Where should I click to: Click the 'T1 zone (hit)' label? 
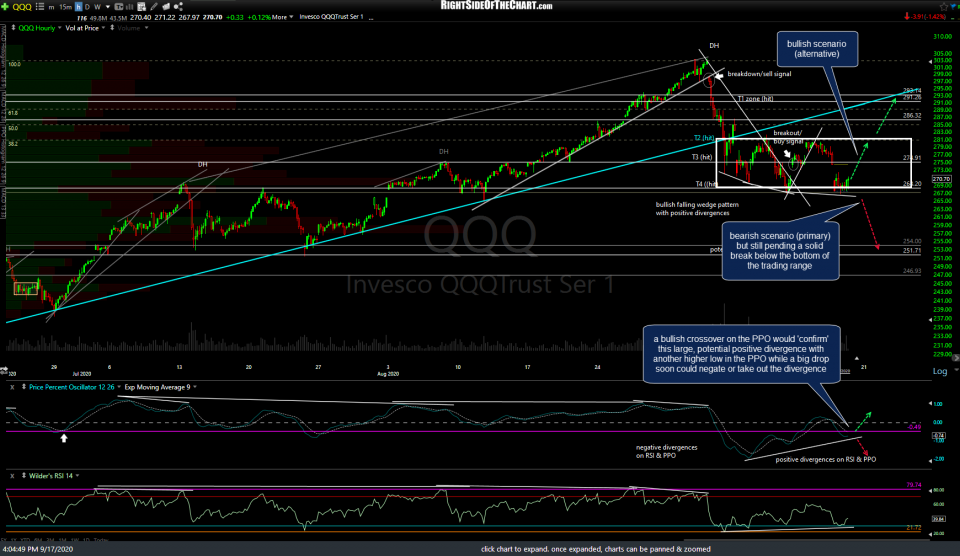click(x=756, y=99)
